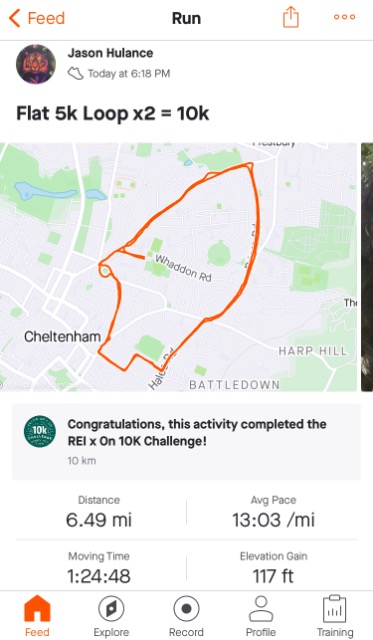373x640 pixels.
Task: Tap the Elevation Gain 117 ft stat
Action: coord(273,569)
